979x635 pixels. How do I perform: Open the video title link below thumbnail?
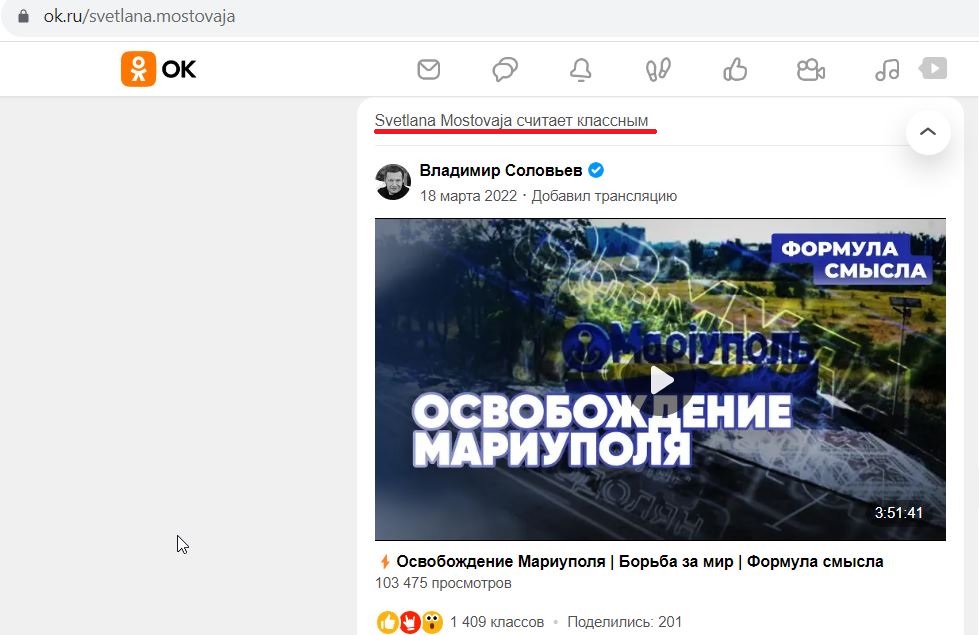(639, 561)
